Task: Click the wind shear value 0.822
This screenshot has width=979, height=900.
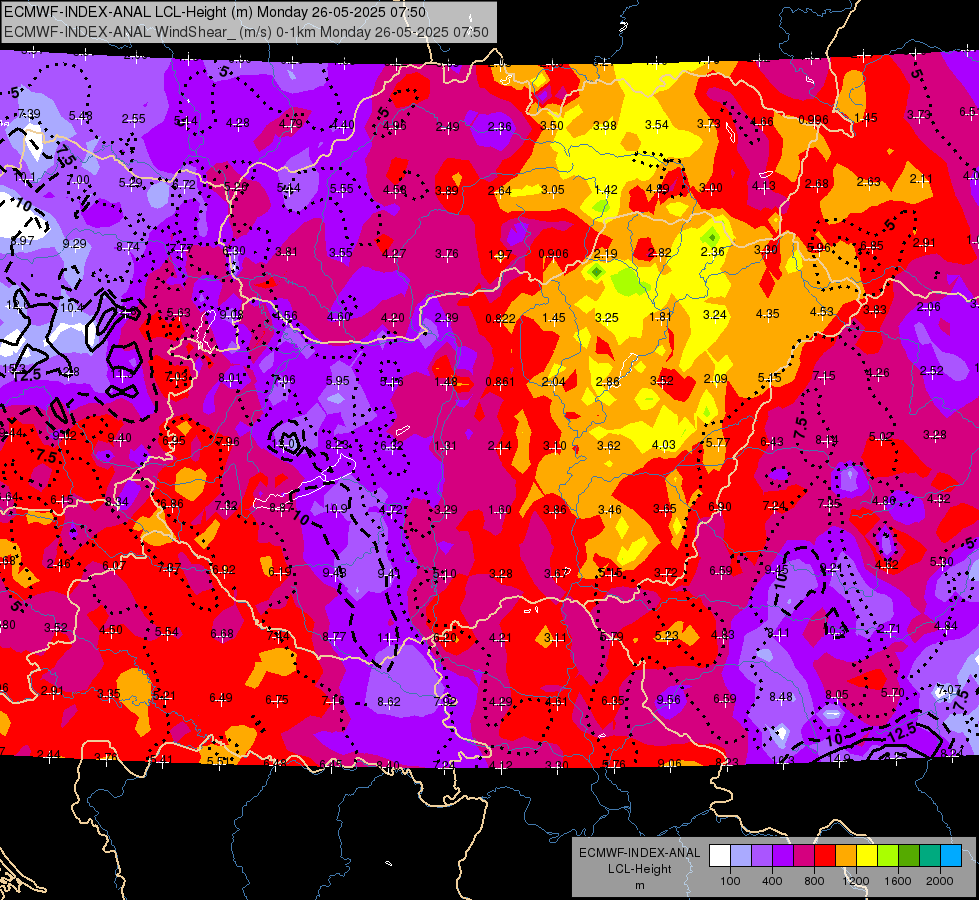Action: [x=501, y=319]
